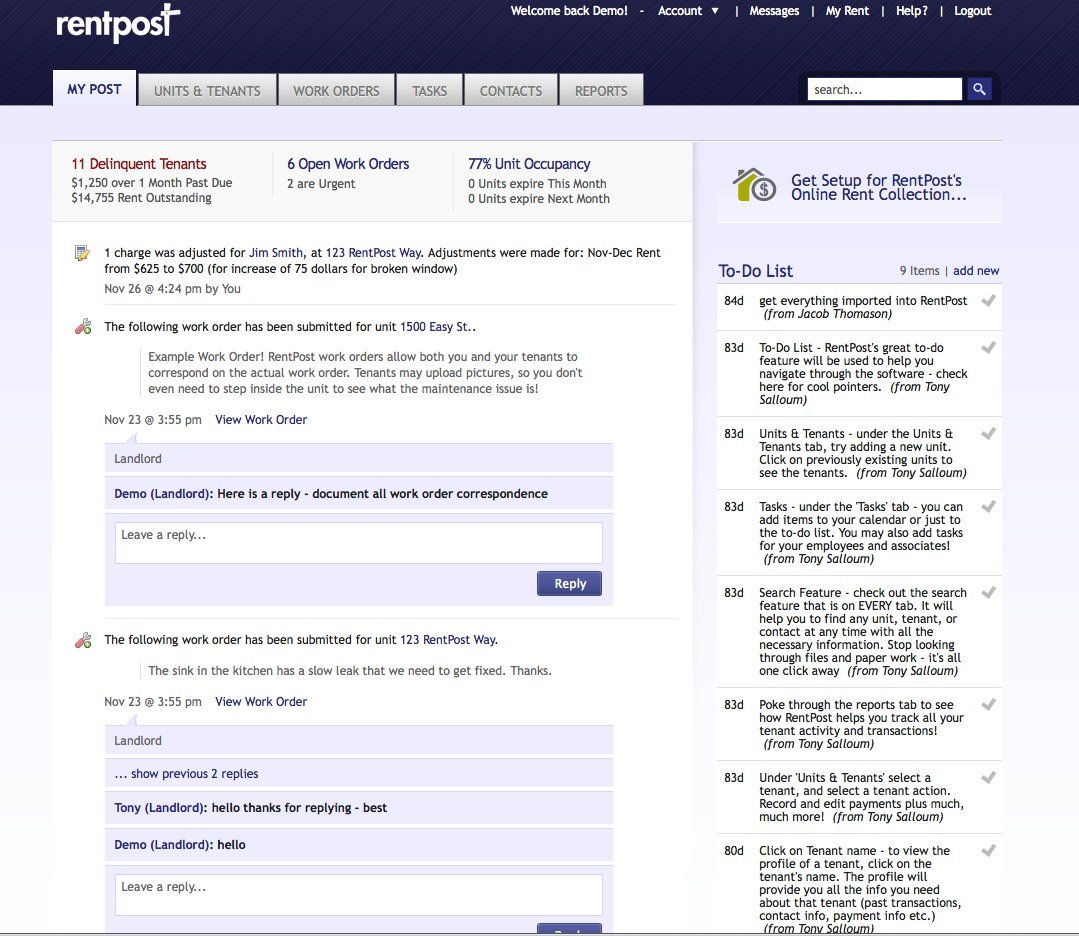Check off 'get everything imported into RentPost'
1079x936 pixels.
[x=988, y=300]
